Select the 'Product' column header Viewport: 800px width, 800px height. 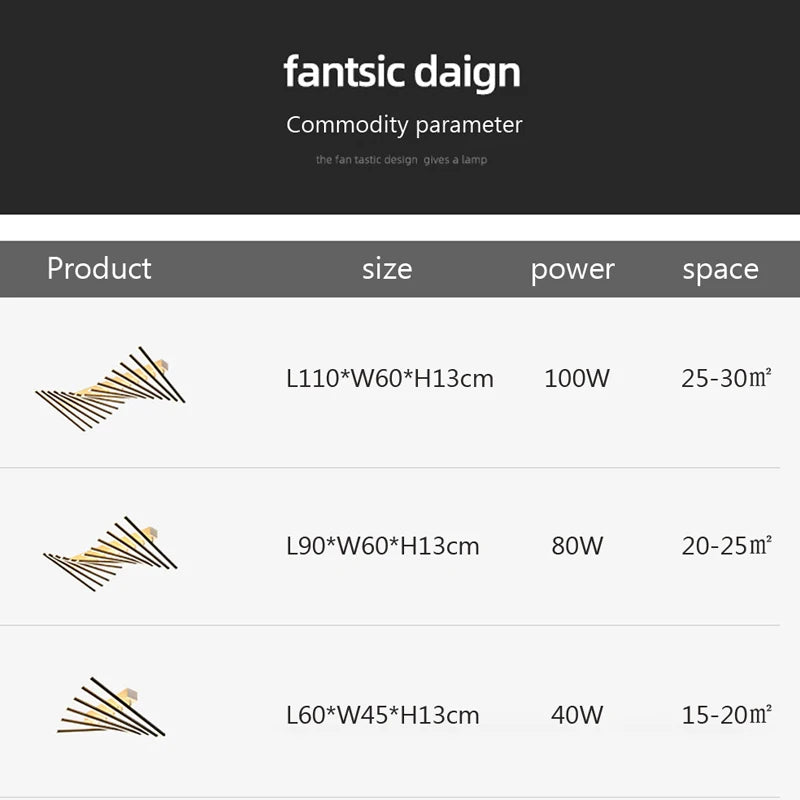[99, 269]
